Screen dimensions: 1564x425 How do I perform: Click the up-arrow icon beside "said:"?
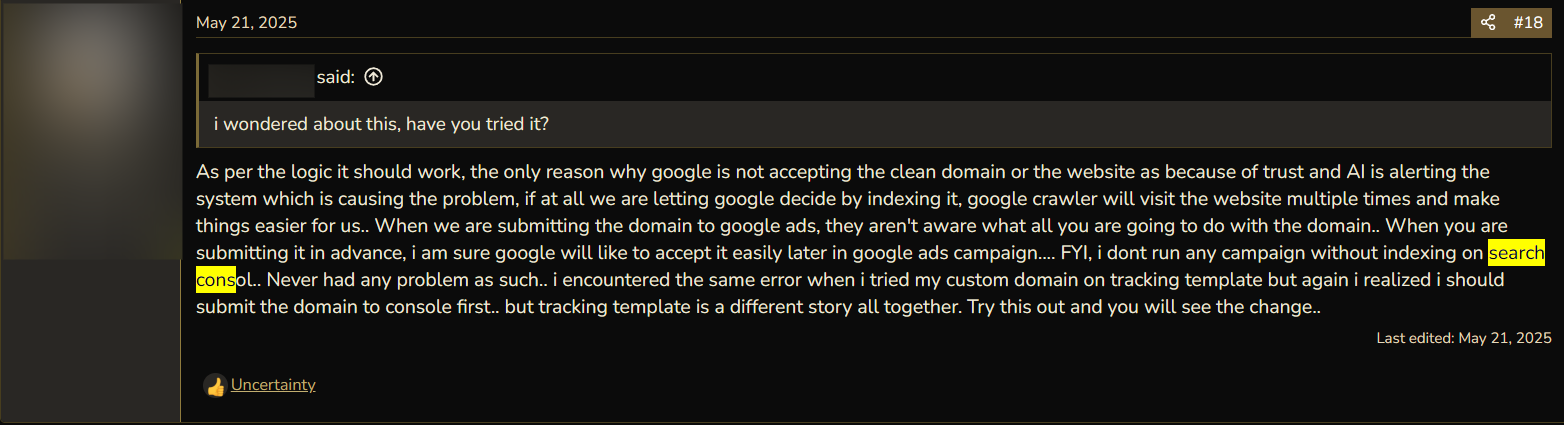[x=374, y=77]
